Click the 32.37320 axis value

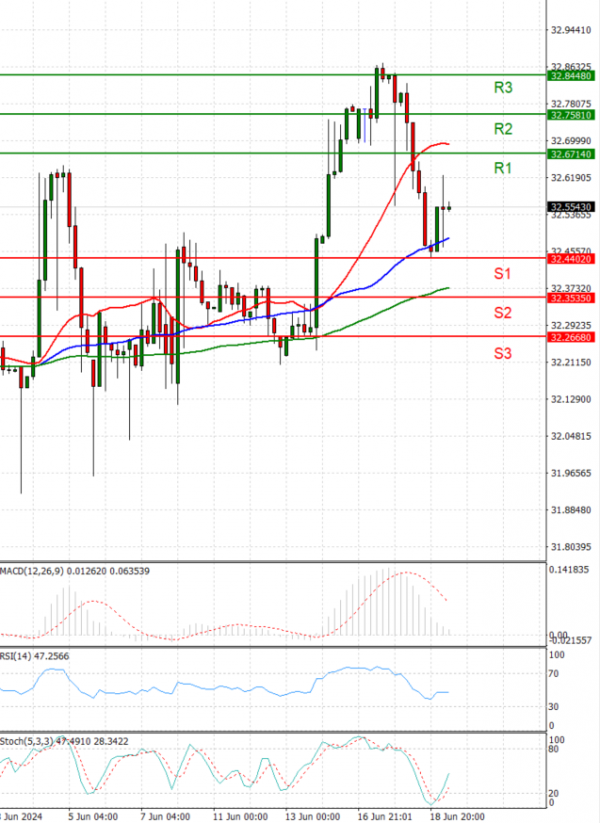571,288
